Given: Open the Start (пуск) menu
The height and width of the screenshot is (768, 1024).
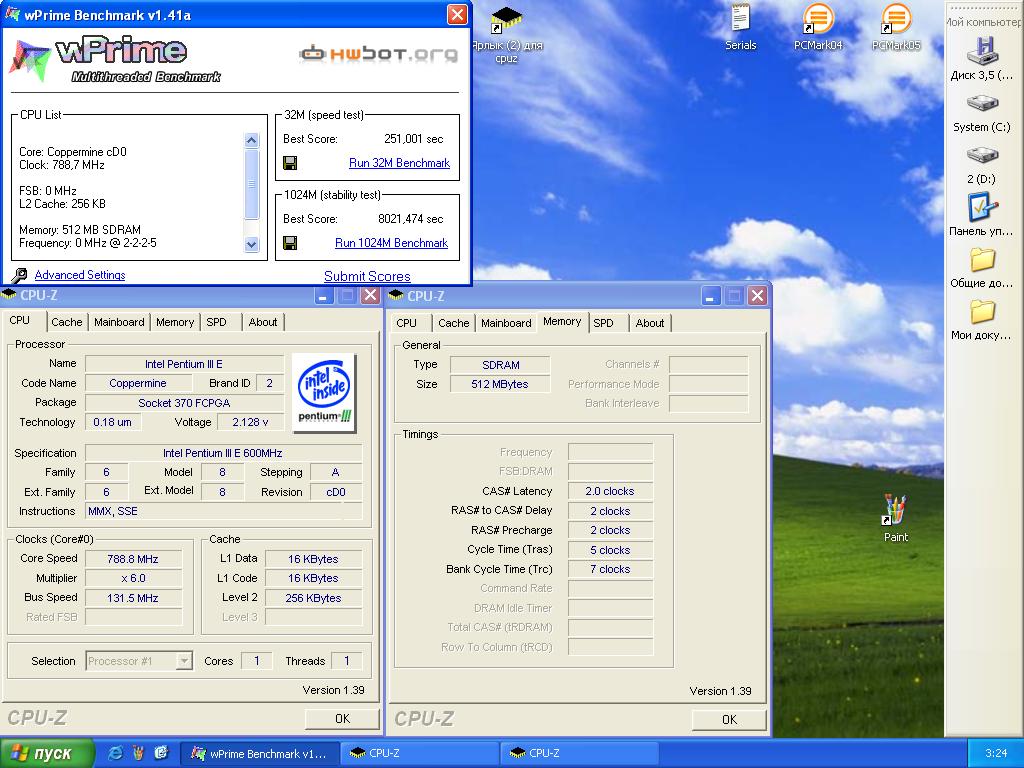Looking at the screenshot, I should pos(47,753).
